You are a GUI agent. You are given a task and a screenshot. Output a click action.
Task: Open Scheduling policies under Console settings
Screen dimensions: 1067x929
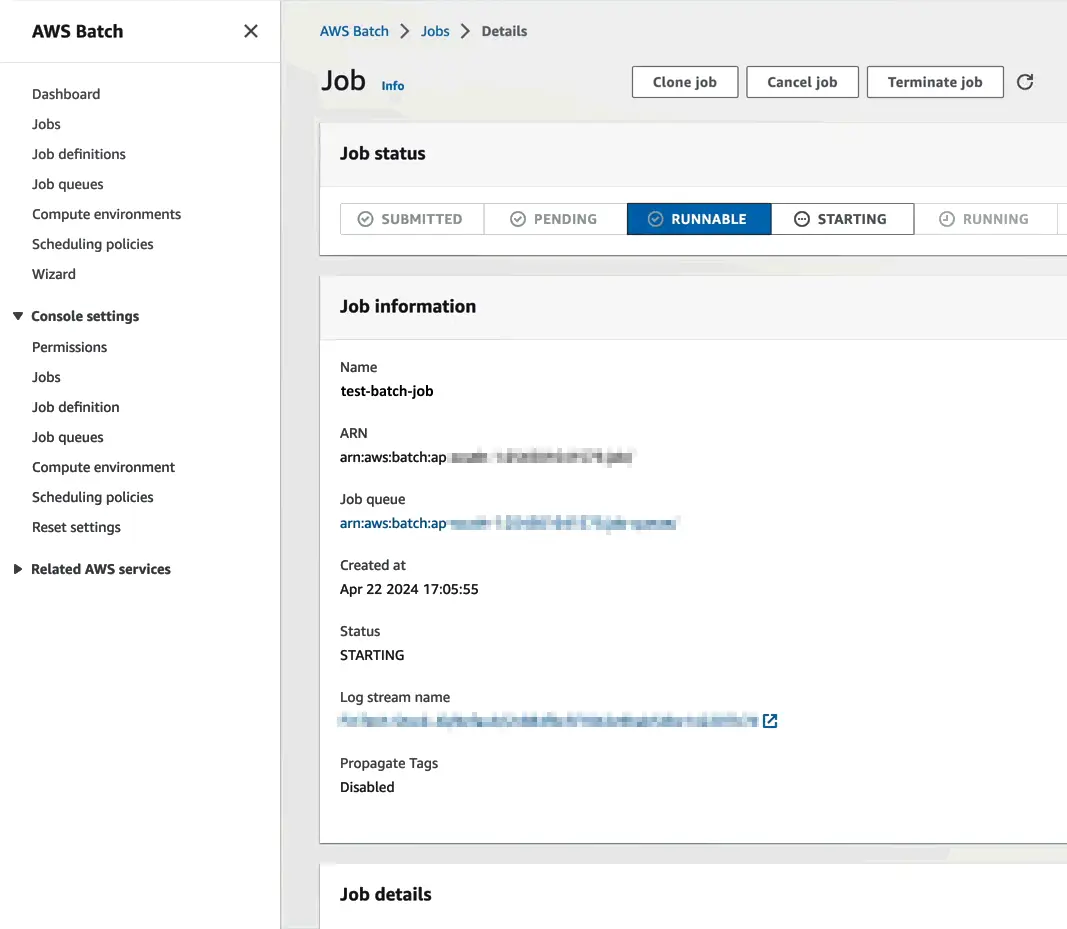93,497
